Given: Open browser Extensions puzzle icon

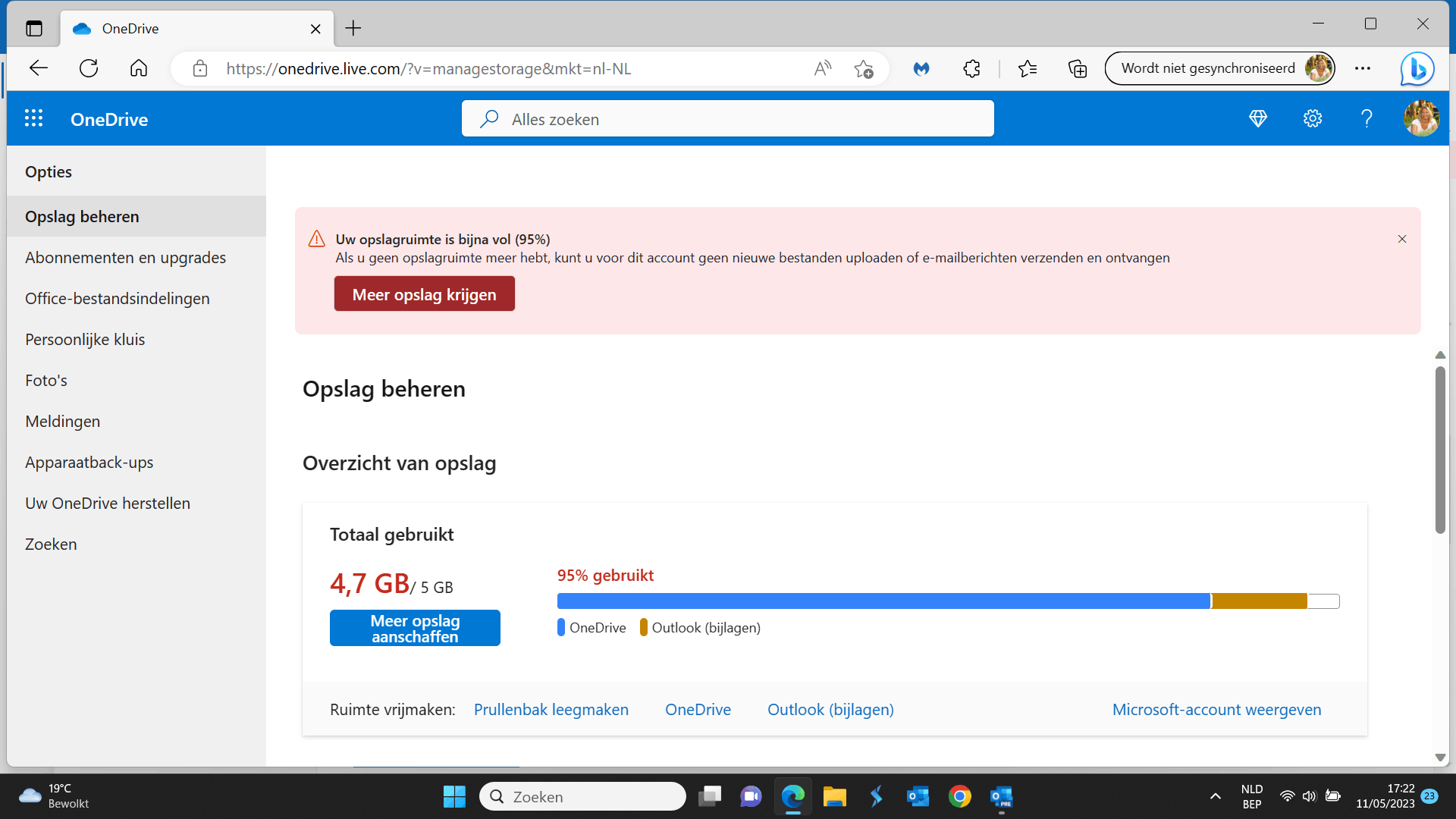Looking at the screenshot, I should (x=971, y=69).
